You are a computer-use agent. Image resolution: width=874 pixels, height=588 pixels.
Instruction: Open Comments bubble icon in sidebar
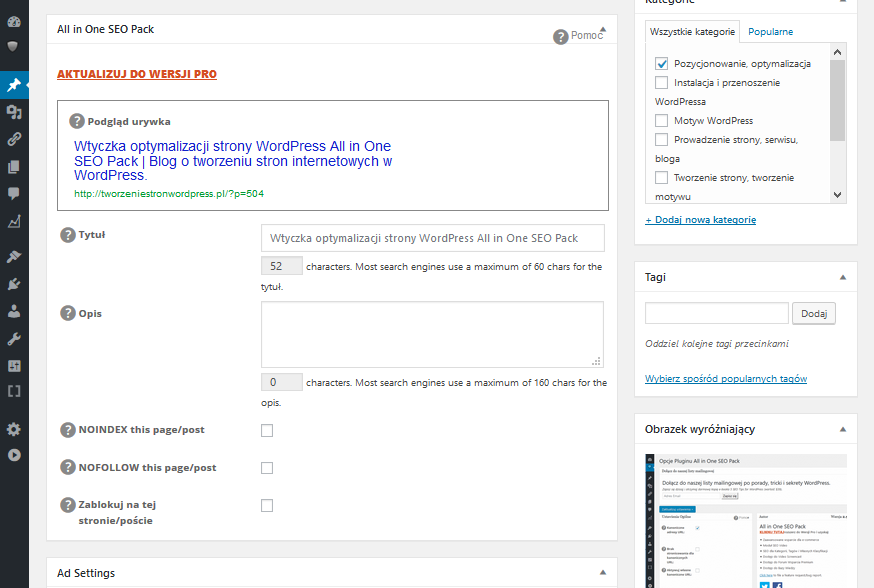14,193
